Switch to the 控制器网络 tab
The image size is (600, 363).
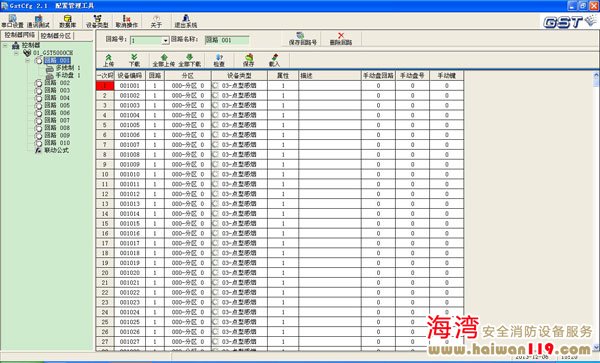[x=19, y=36]
